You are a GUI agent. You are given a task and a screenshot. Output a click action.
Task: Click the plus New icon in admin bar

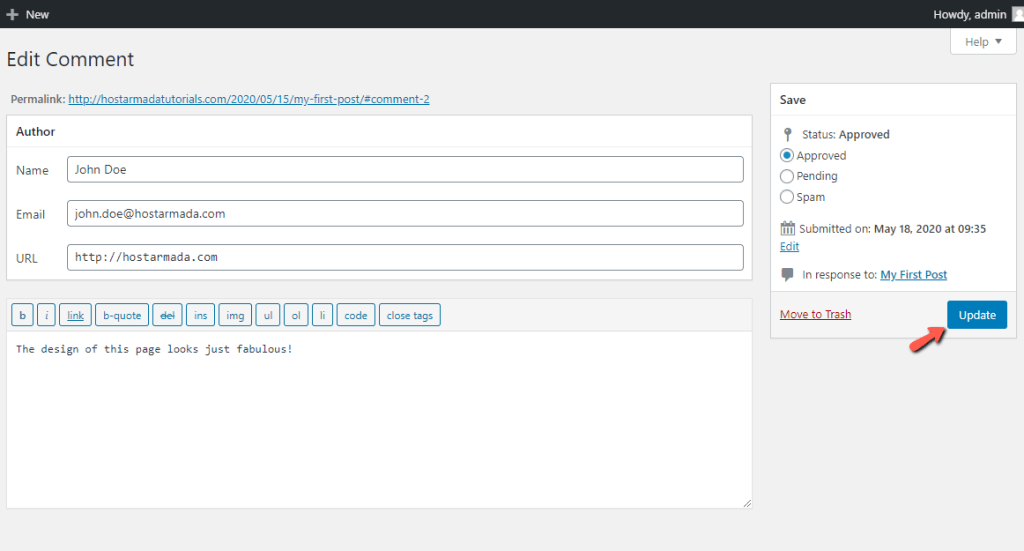pyautogui.click(x=12, y=14)
